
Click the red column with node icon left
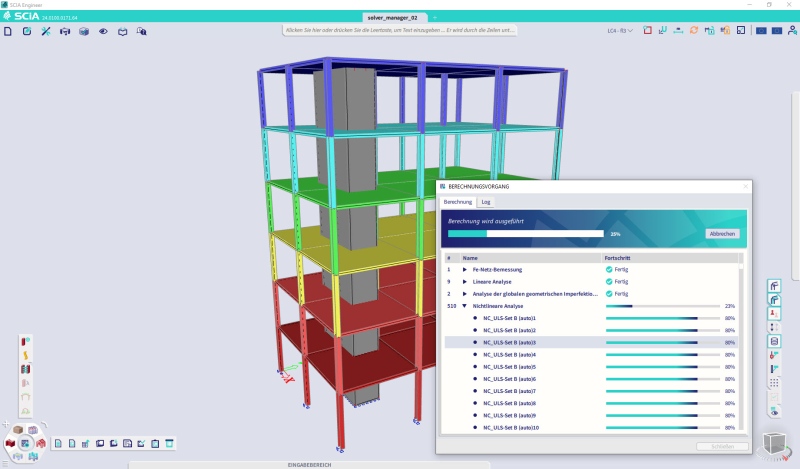pos(25,341)
